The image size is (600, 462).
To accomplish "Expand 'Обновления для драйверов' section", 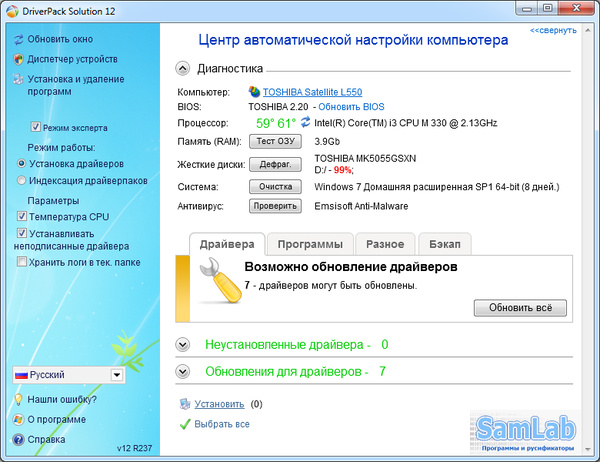I will click(182, 371).
